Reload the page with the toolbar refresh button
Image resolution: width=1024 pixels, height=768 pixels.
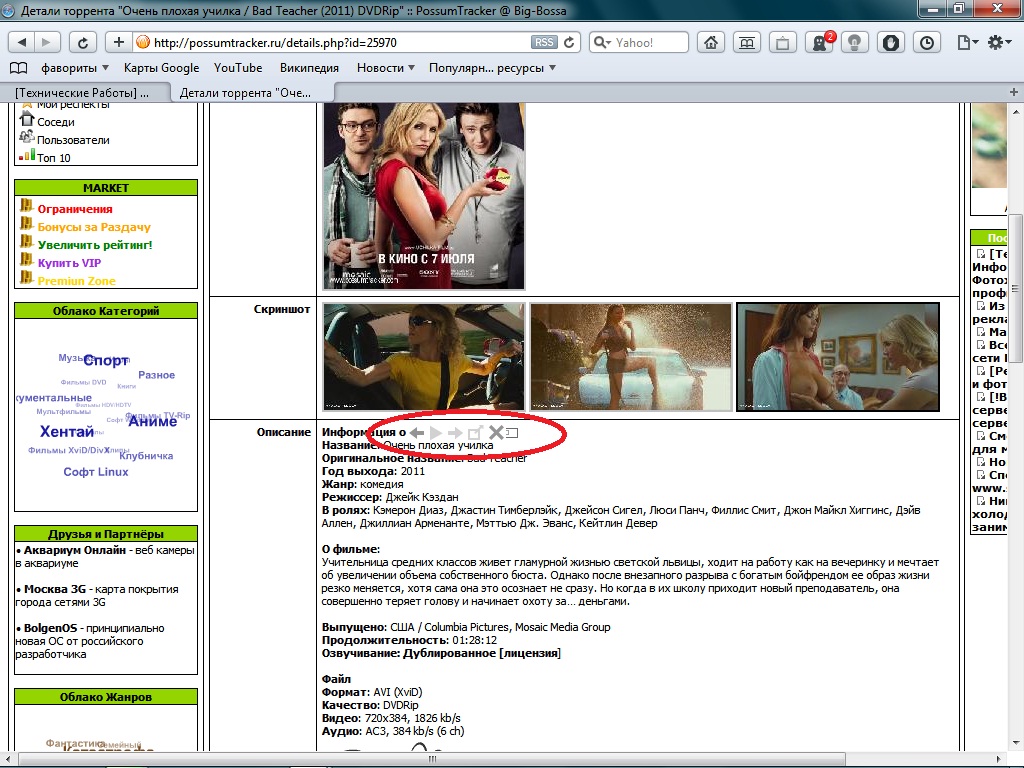[82, 42]
